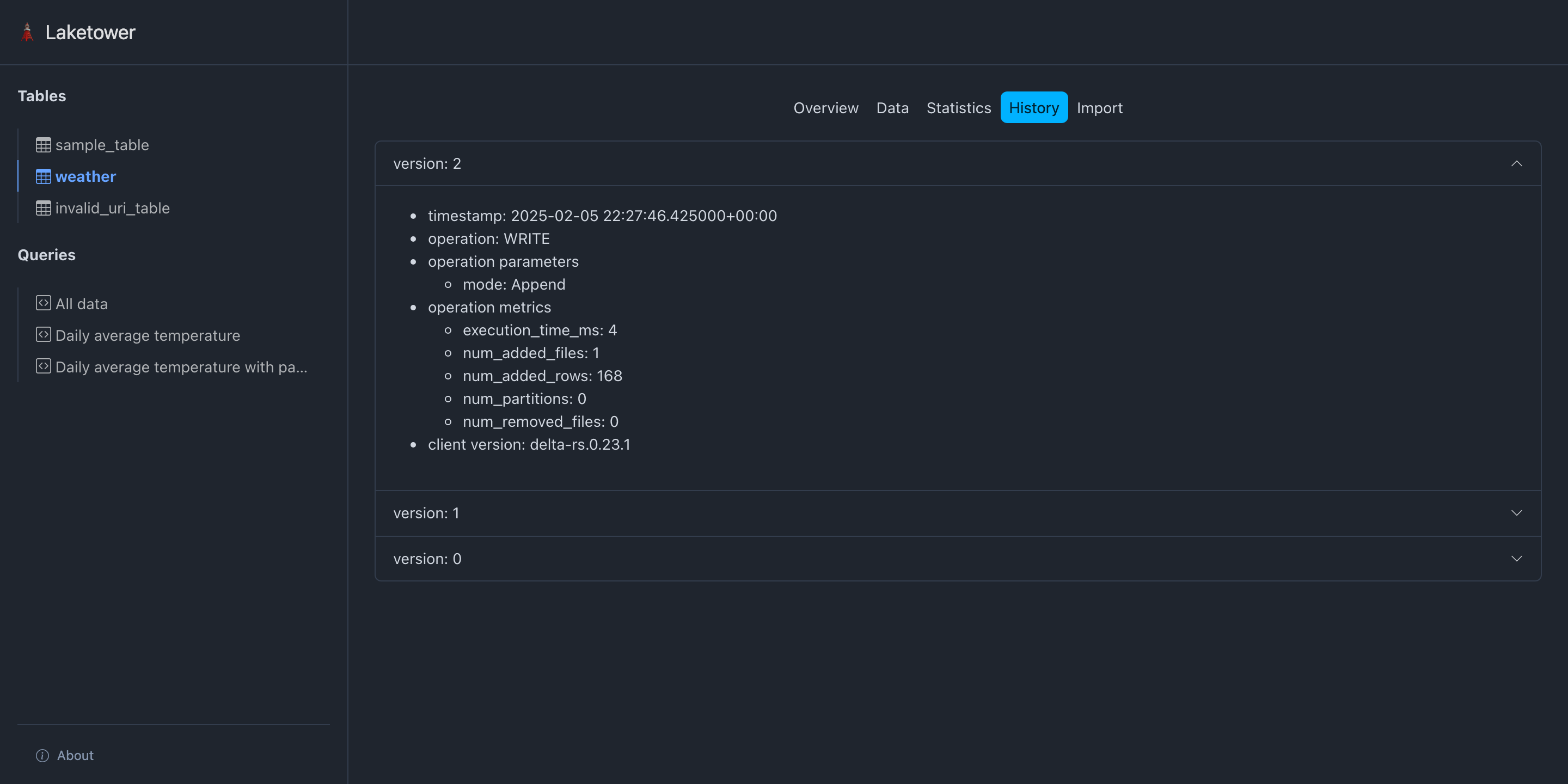1568x784 pixels.
Task: Switch to the Overview tab
Action: (825, 108)
